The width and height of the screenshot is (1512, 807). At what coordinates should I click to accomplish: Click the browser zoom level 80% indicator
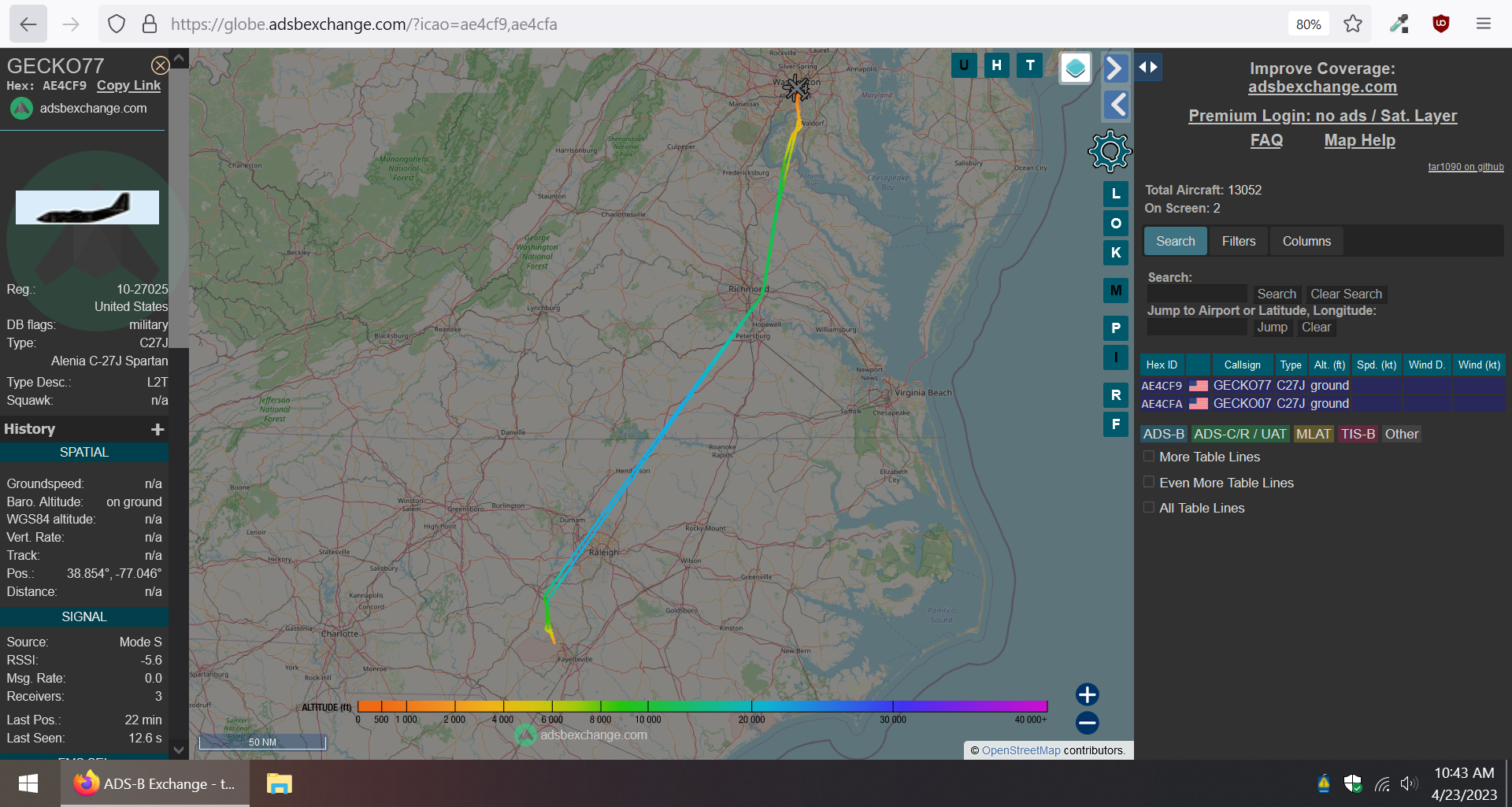(x=1308, y=24)
